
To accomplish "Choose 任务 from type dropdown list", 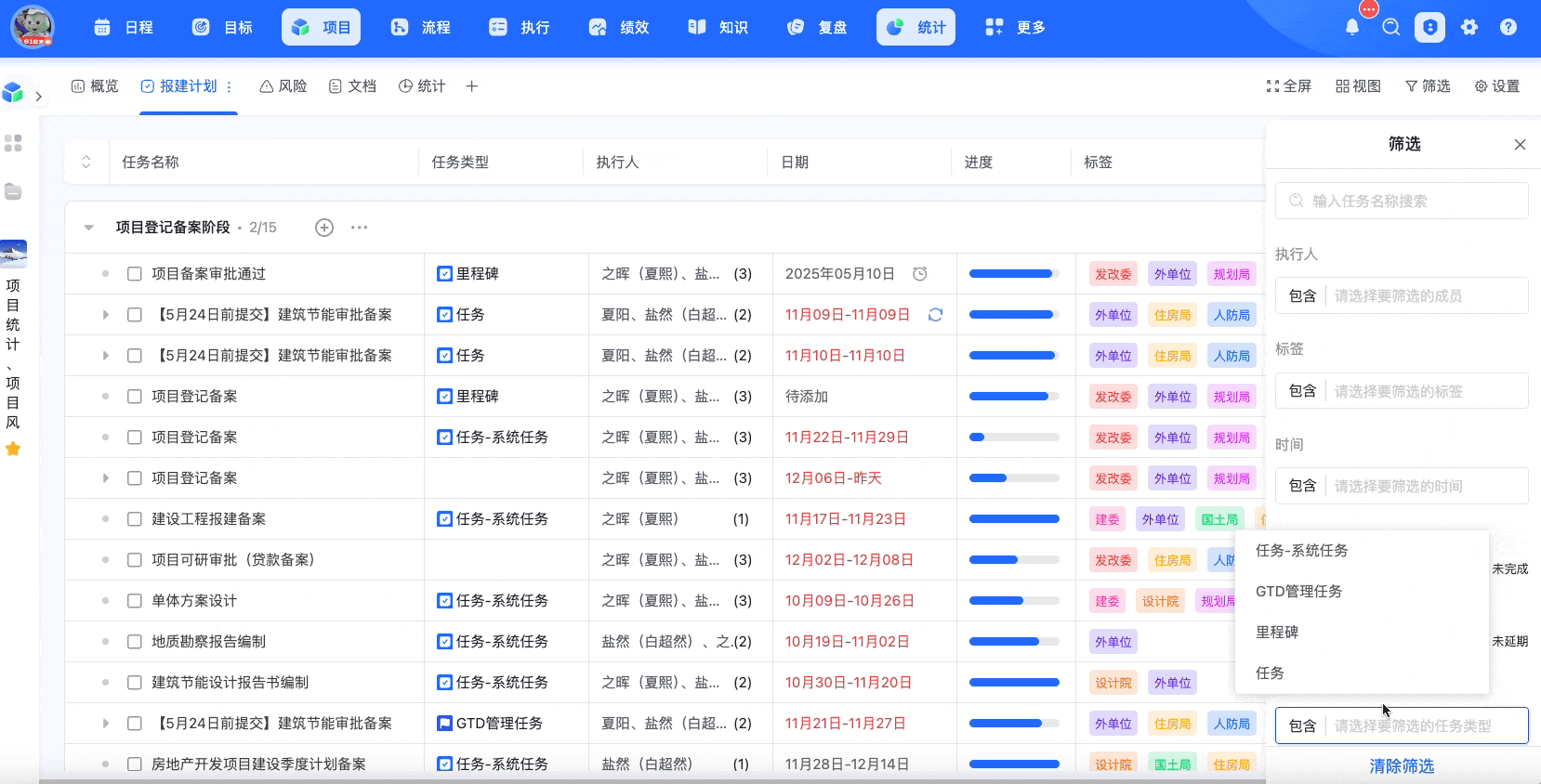I will click(1363, 673).
